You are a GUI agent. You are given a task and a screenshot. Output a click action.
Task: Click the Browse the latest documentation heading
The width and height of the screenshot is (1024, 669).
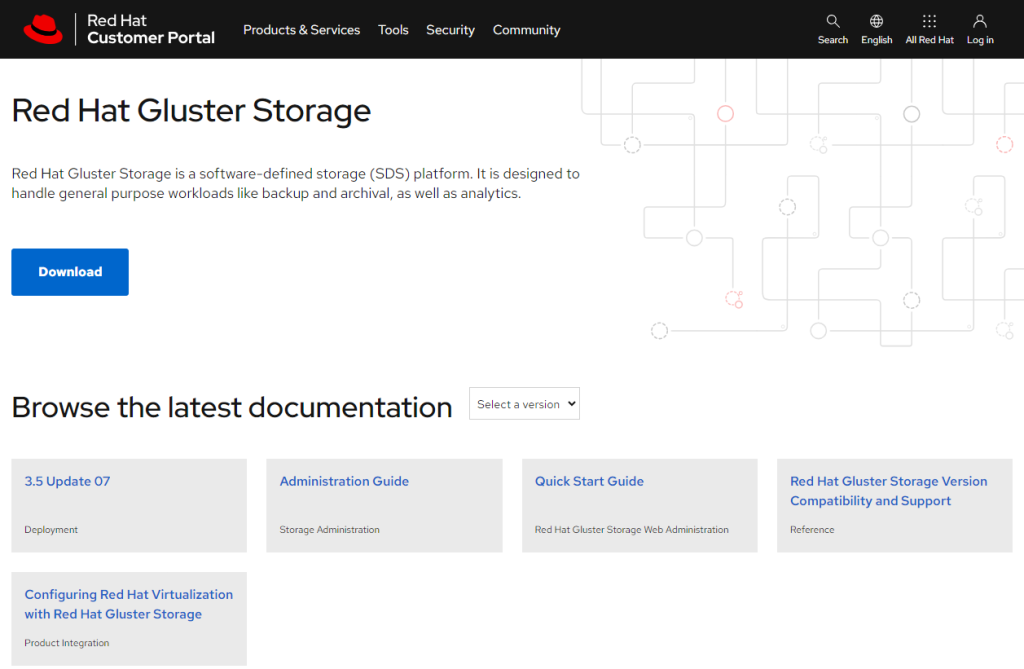(x=232, y=407)
